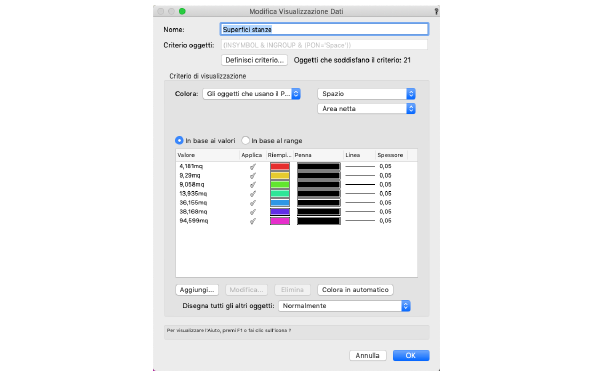Open the Colora dropdown menu
593x377 pixels.
tap(251, 94)
